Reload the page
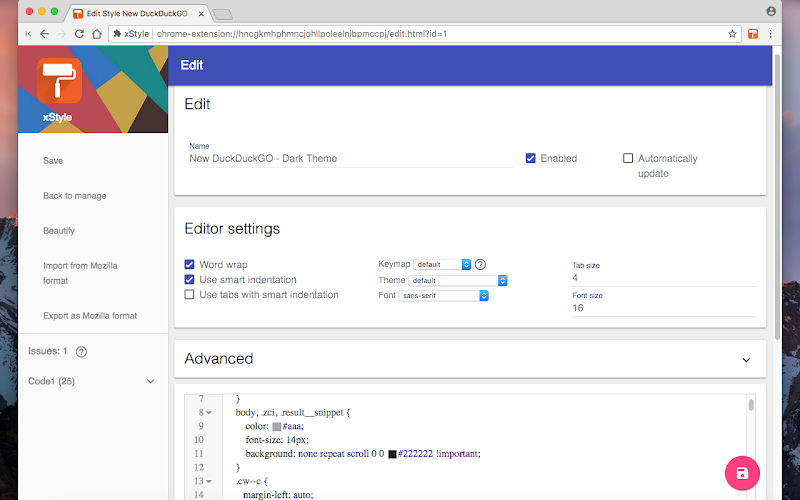The height and width of the screenshot is (500, 800). [79, 34]
